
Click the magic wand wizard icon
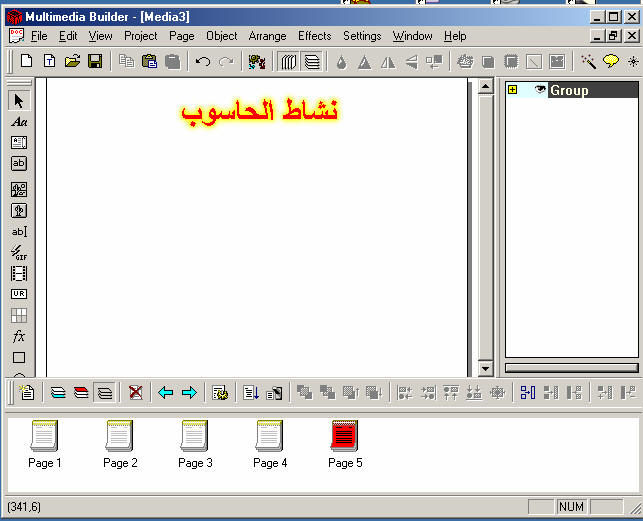click(588, 62)
